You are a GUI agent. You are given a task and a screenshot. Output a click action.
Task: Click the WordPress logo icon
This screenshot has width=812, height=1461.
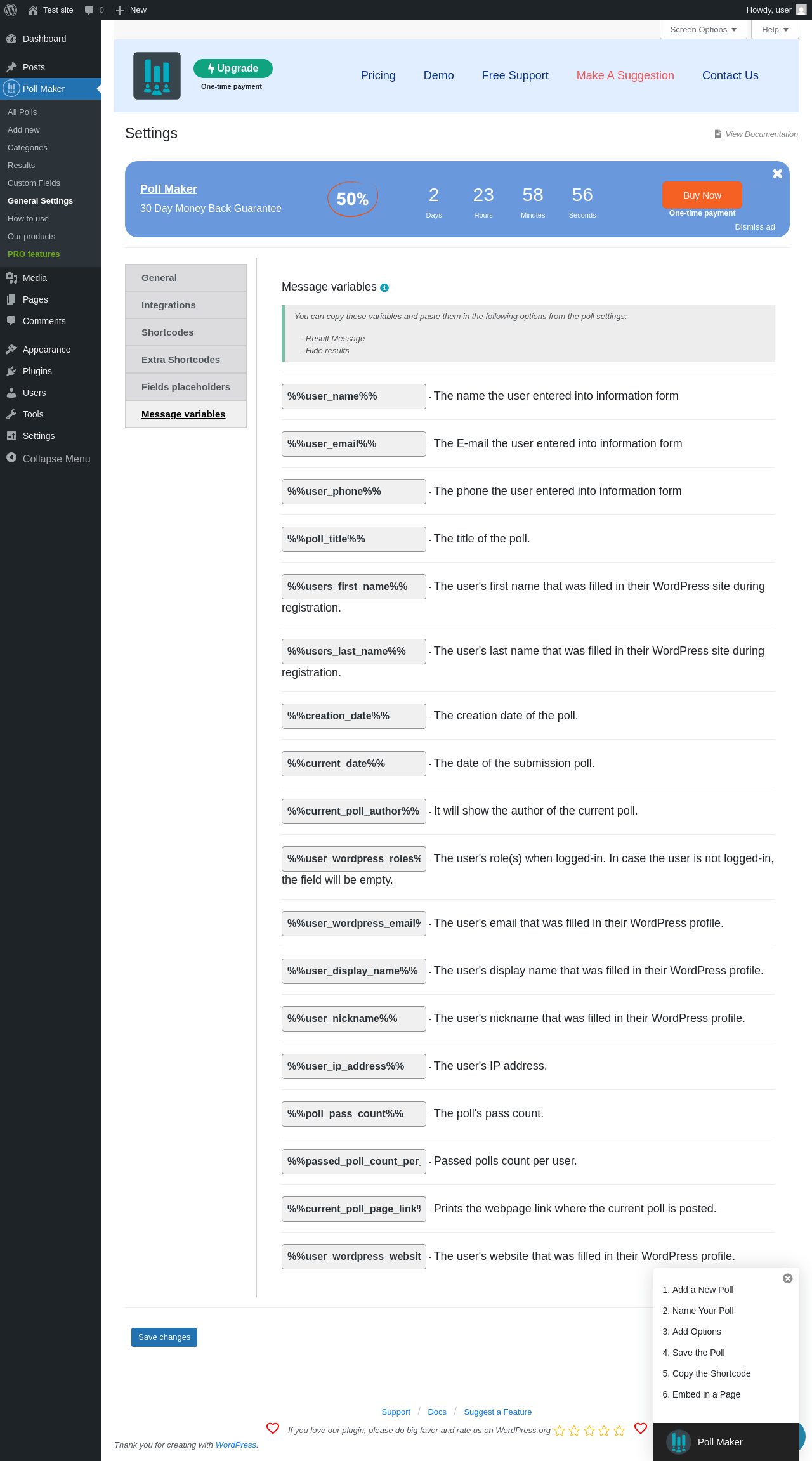coord(11,10)
